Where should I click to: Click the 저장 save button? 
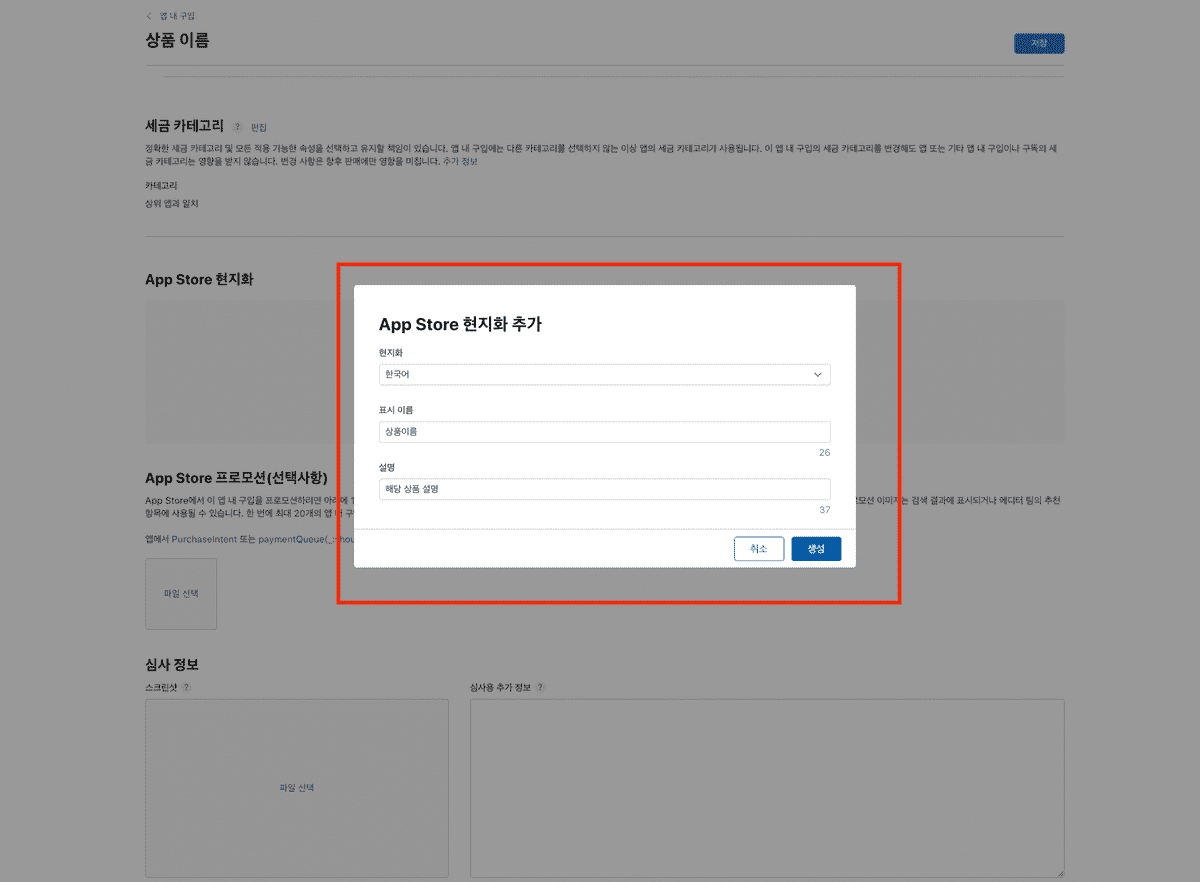[x=1039, y=43]
